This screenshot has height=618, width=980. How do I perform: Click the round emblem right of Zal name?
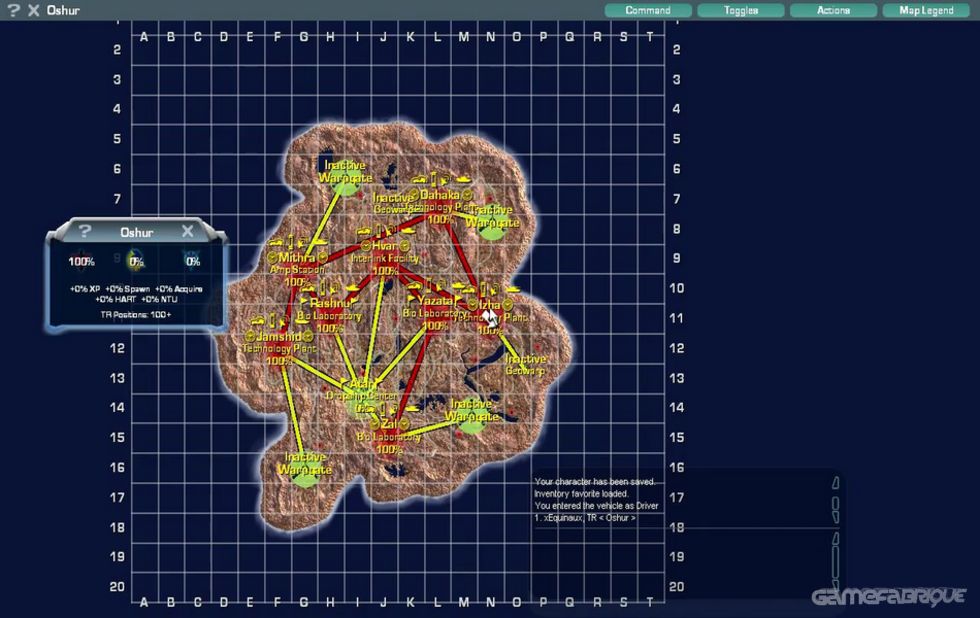pos(404,424)
